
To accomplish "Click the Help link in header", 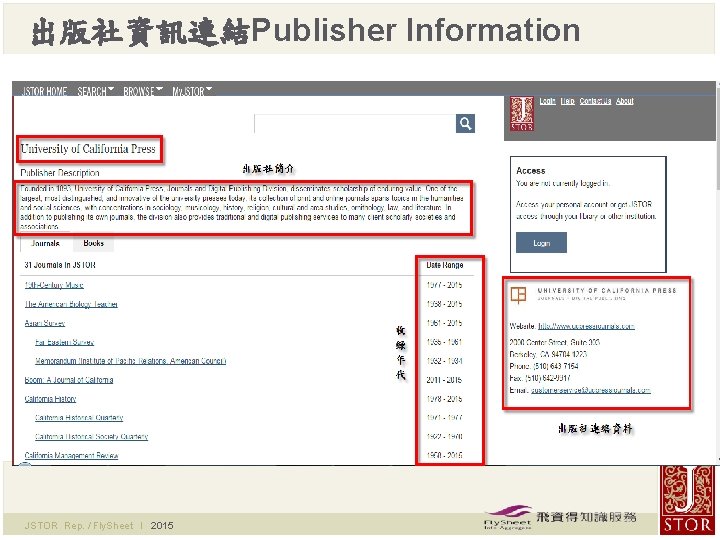I will (568, 101).
